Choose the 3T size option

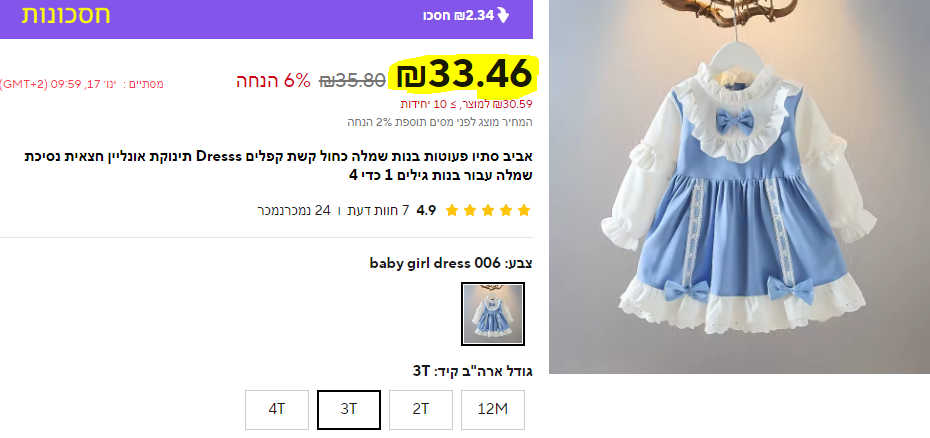click(x=349, y=410)
